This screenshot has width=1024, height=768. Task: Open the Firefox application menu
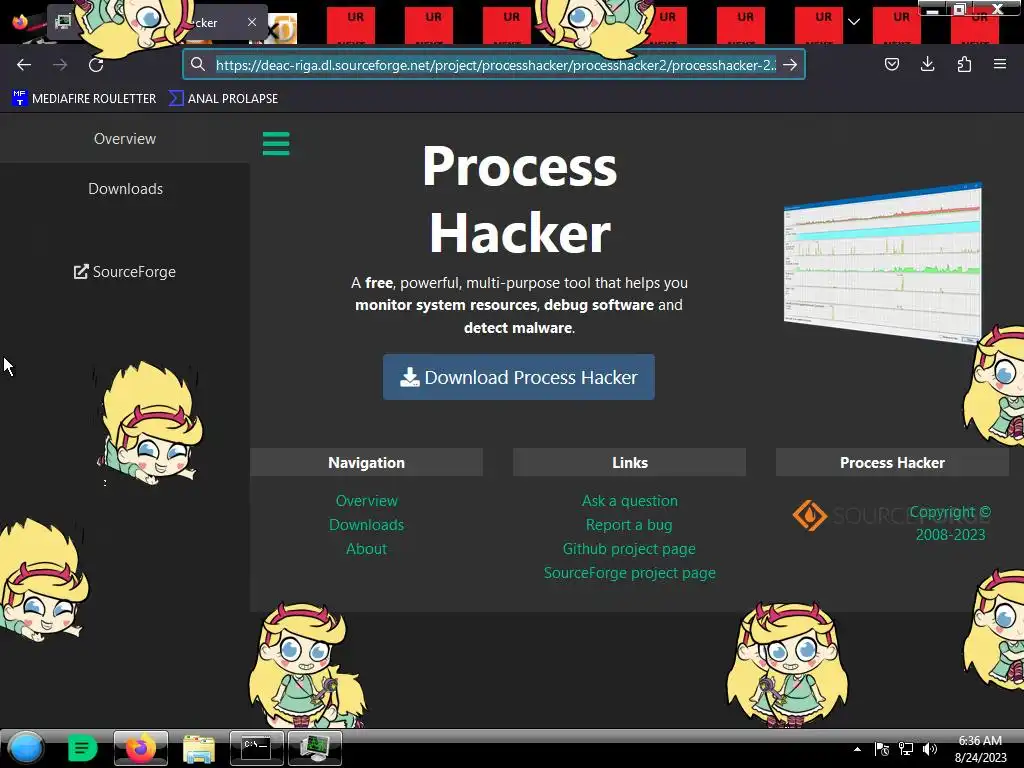(x=1000, y=64)
